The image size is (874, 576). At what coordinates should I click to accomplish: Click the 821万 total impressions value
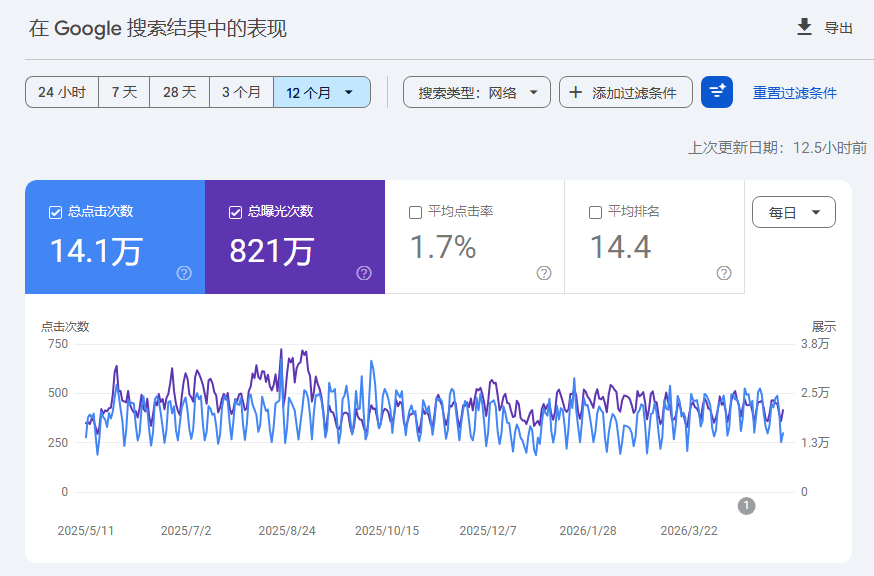point(272,251)
